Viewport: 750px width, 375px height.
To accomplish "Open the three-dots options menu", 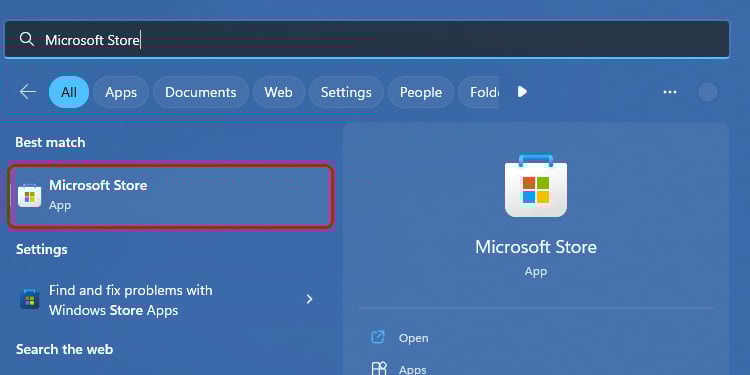I will pyautogui.click(x=670, y=92).
